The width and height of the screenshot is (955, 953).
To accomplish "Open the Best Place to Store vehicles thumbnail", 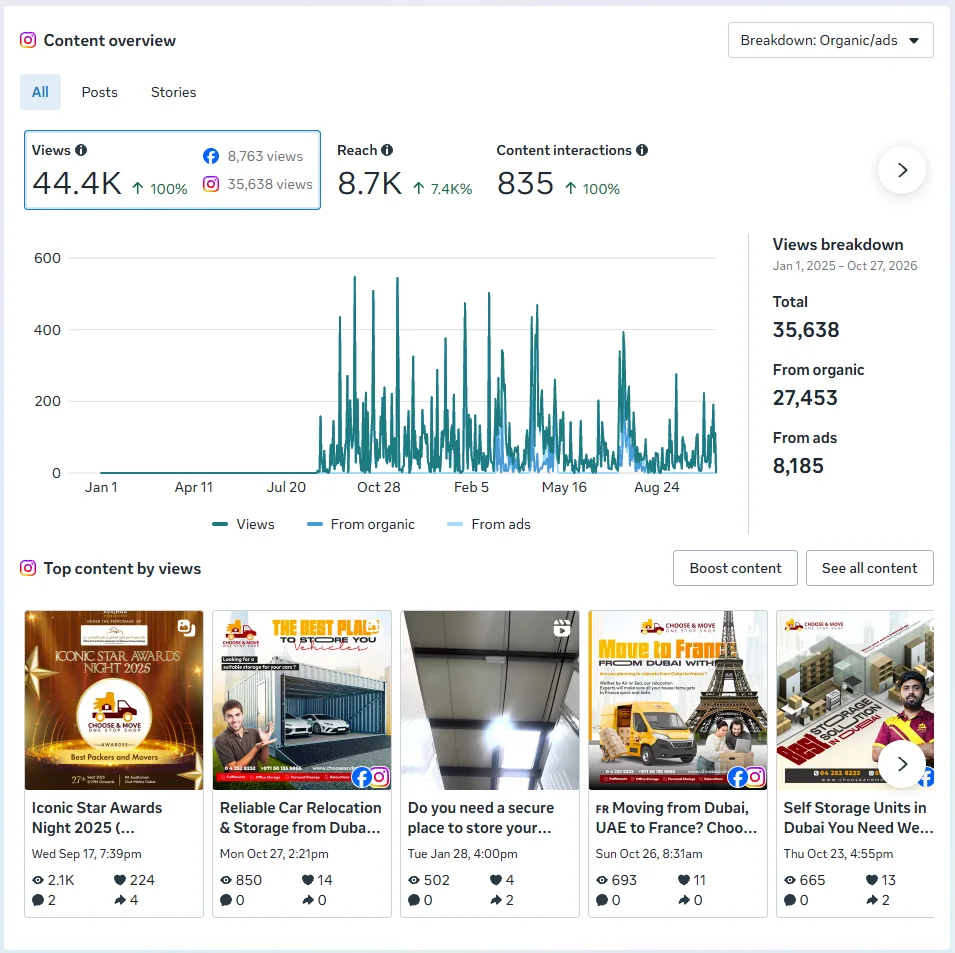I will 302,700.
